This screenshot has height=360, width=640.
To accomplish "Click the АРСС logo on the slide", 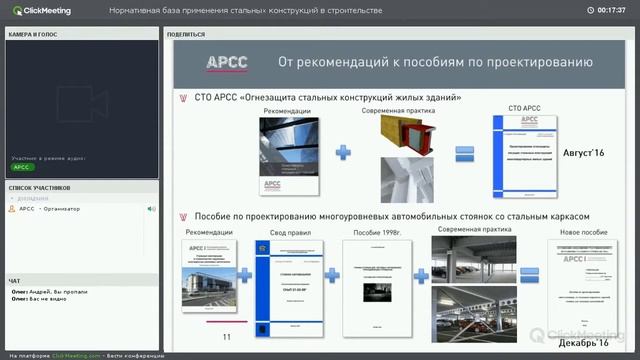I will [227, 63].
